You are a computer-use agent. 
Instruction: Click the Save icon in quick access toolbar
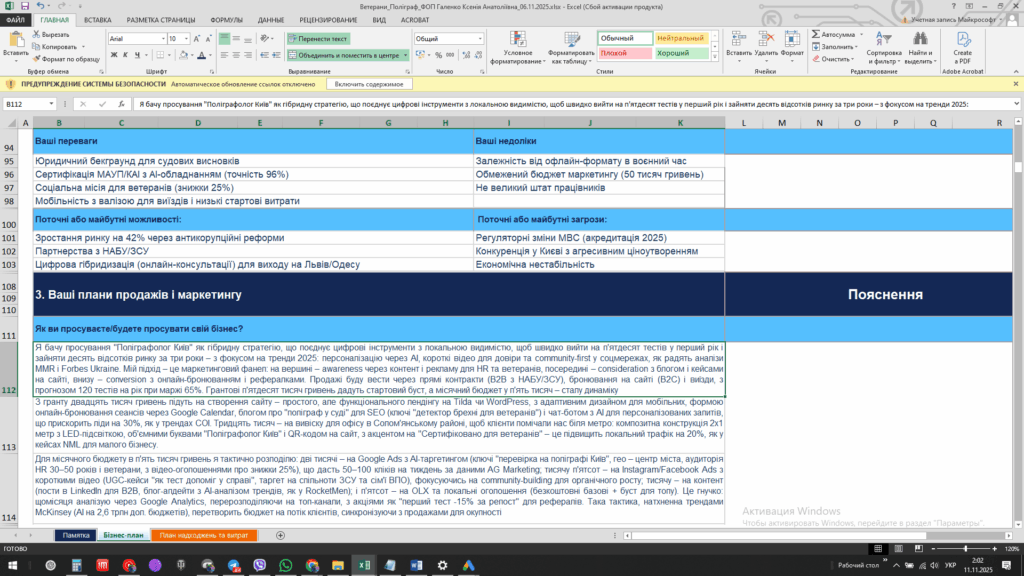22,6
